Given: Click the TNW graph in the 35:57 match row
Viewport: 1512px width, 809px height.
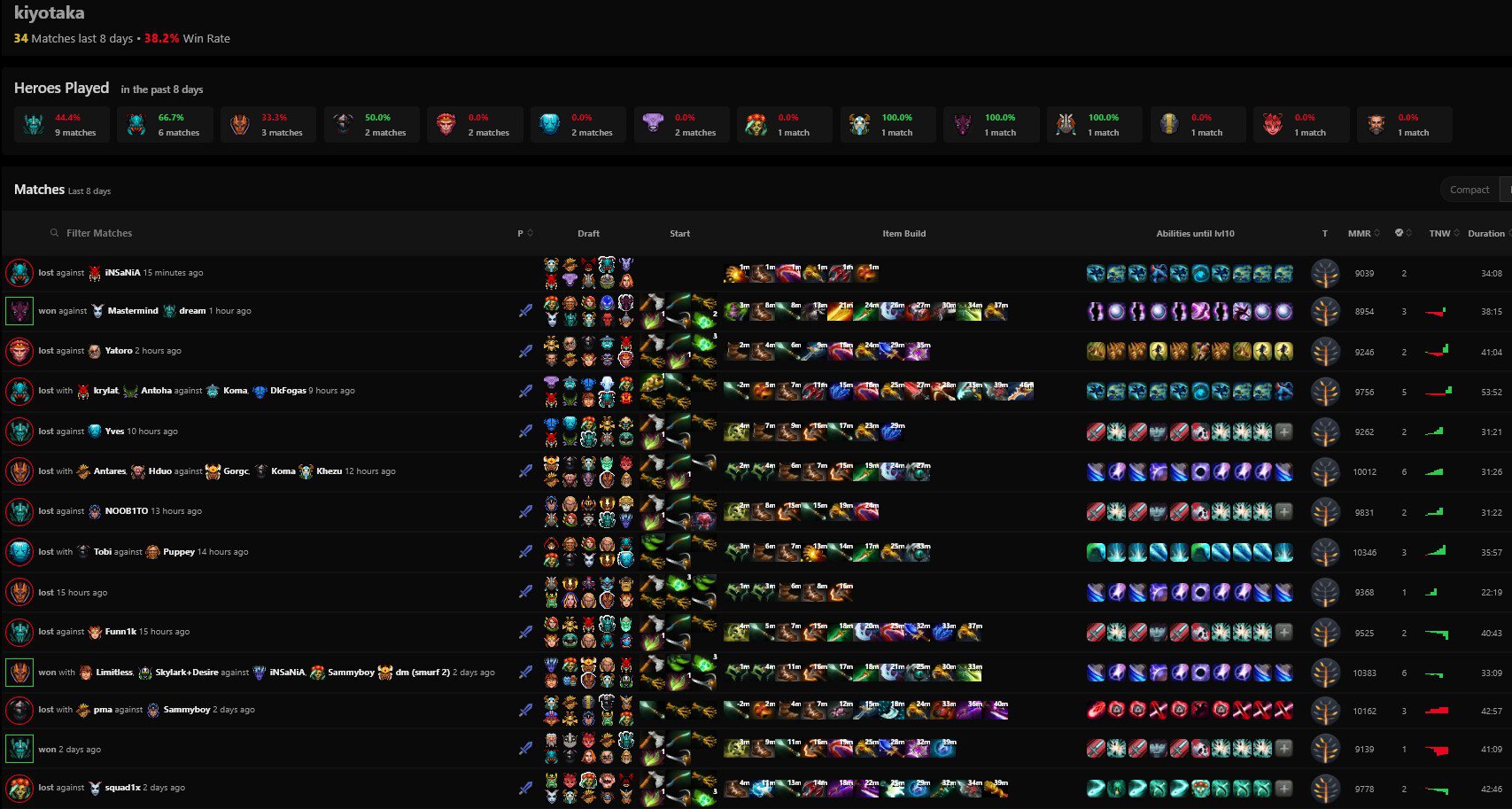Looking at the screenshot, I should tap(1436, 552).
